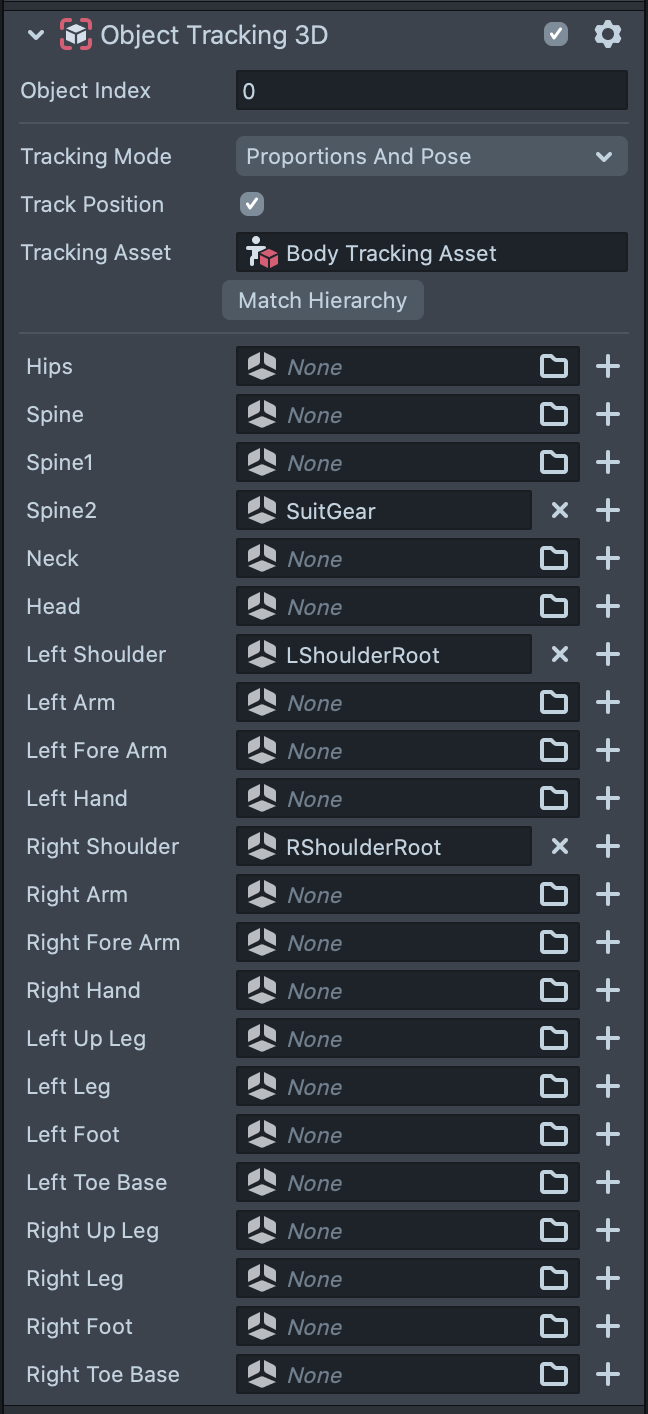Open the object picker for Left Foot

[554, 1135]
